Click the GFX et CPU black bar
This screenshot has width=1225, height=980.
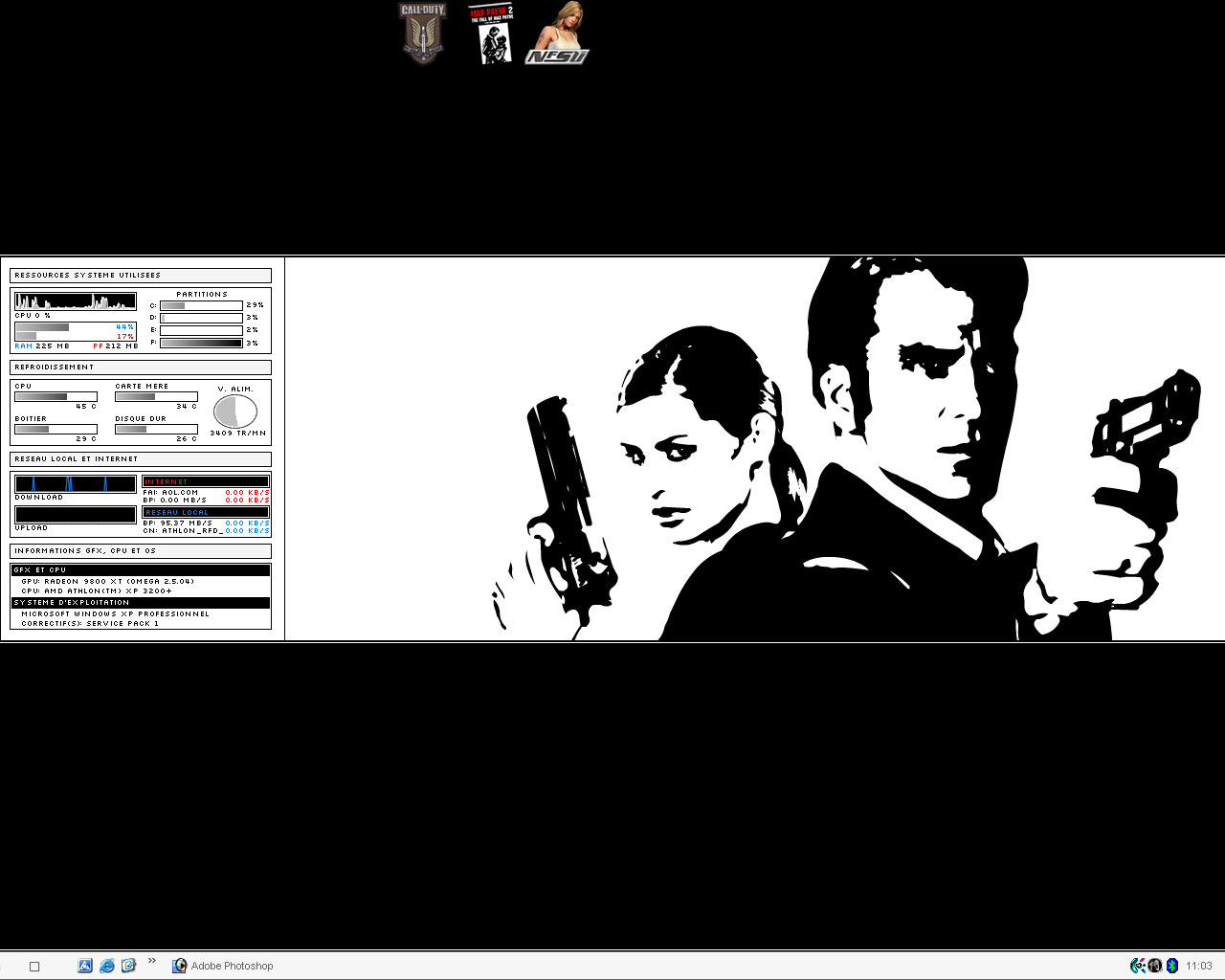coord(141,569)
